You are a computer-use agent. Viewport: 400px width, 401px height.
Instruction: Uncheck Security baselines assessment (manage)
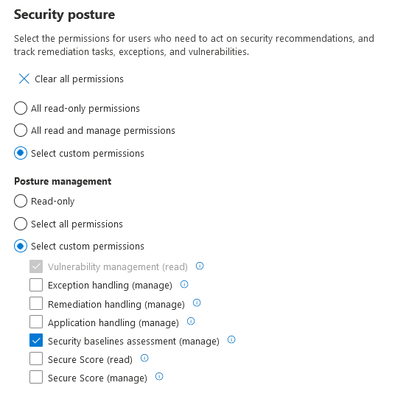36,341
